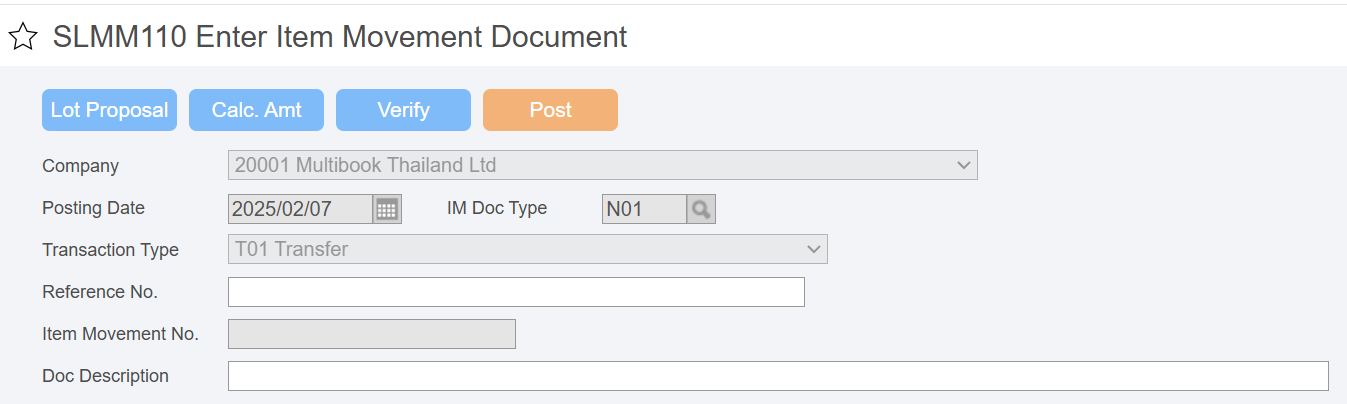This screenshot has width=1347, height=404.
Task: Focus the IM Doc Type field N01
Action: click(x=644, y=209)
